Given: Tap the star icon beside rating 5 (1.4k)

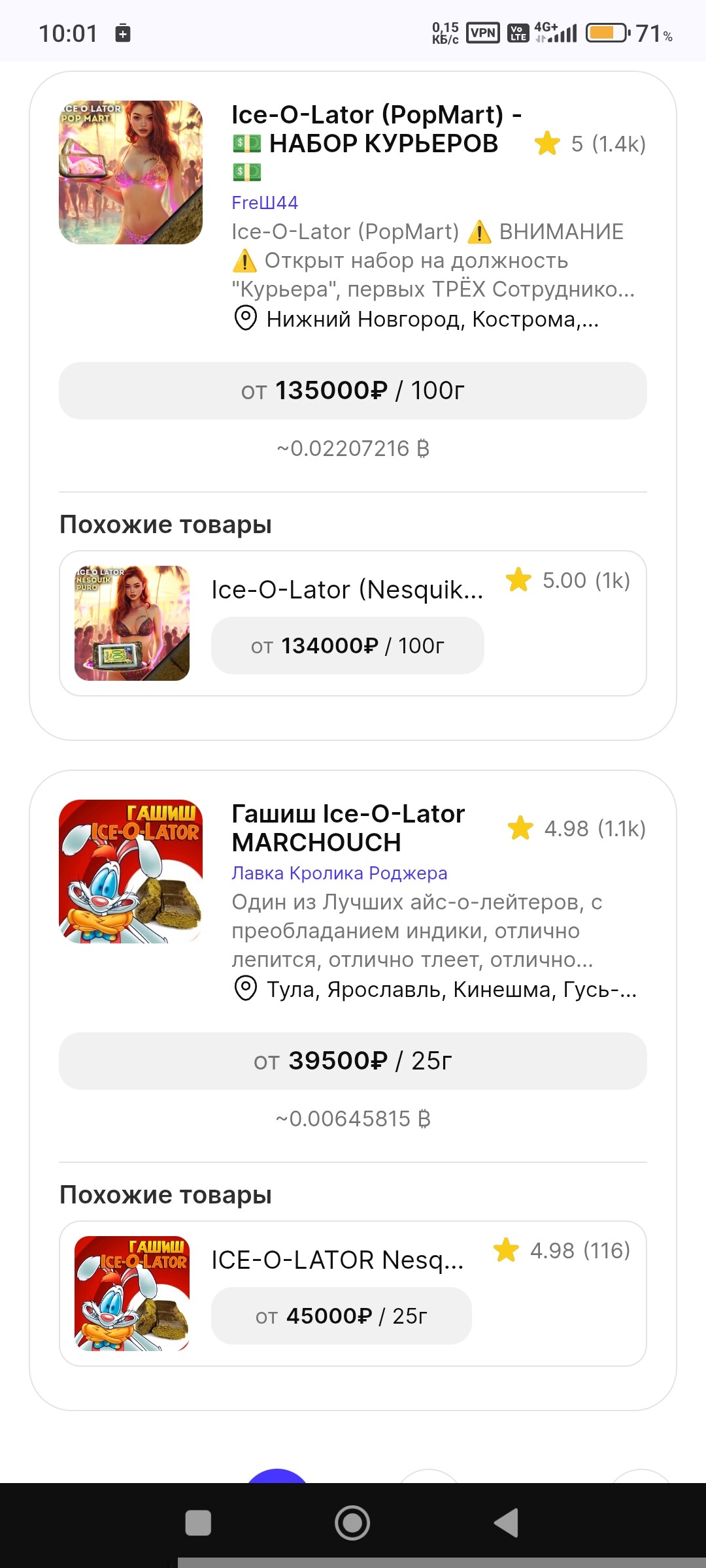Looking at the screenshot, I should pyautogui.click(x=547, y=144).
